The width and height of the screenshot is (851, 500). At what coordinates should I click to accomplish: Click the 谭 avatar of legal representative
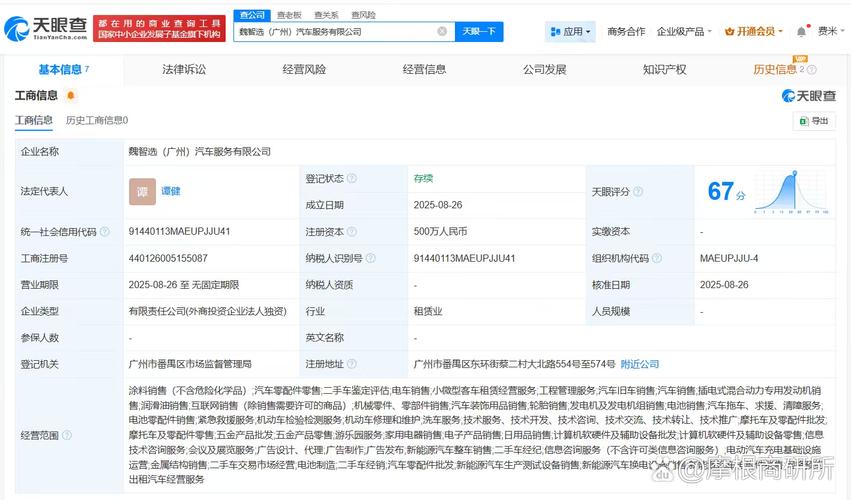coord(142,191)
